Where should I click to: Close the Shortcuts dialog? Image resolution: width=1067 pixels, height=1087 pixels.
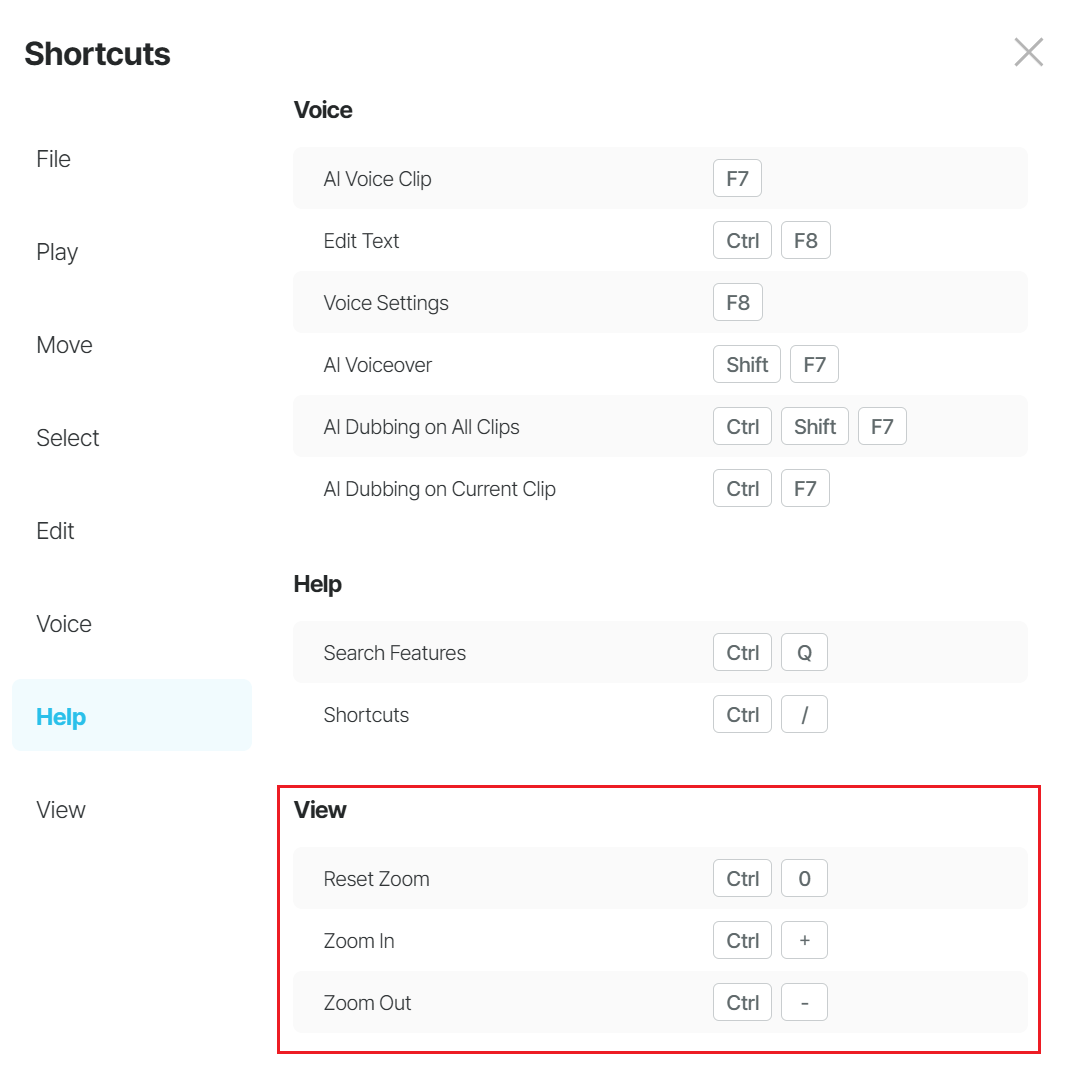click(1028, 53)
